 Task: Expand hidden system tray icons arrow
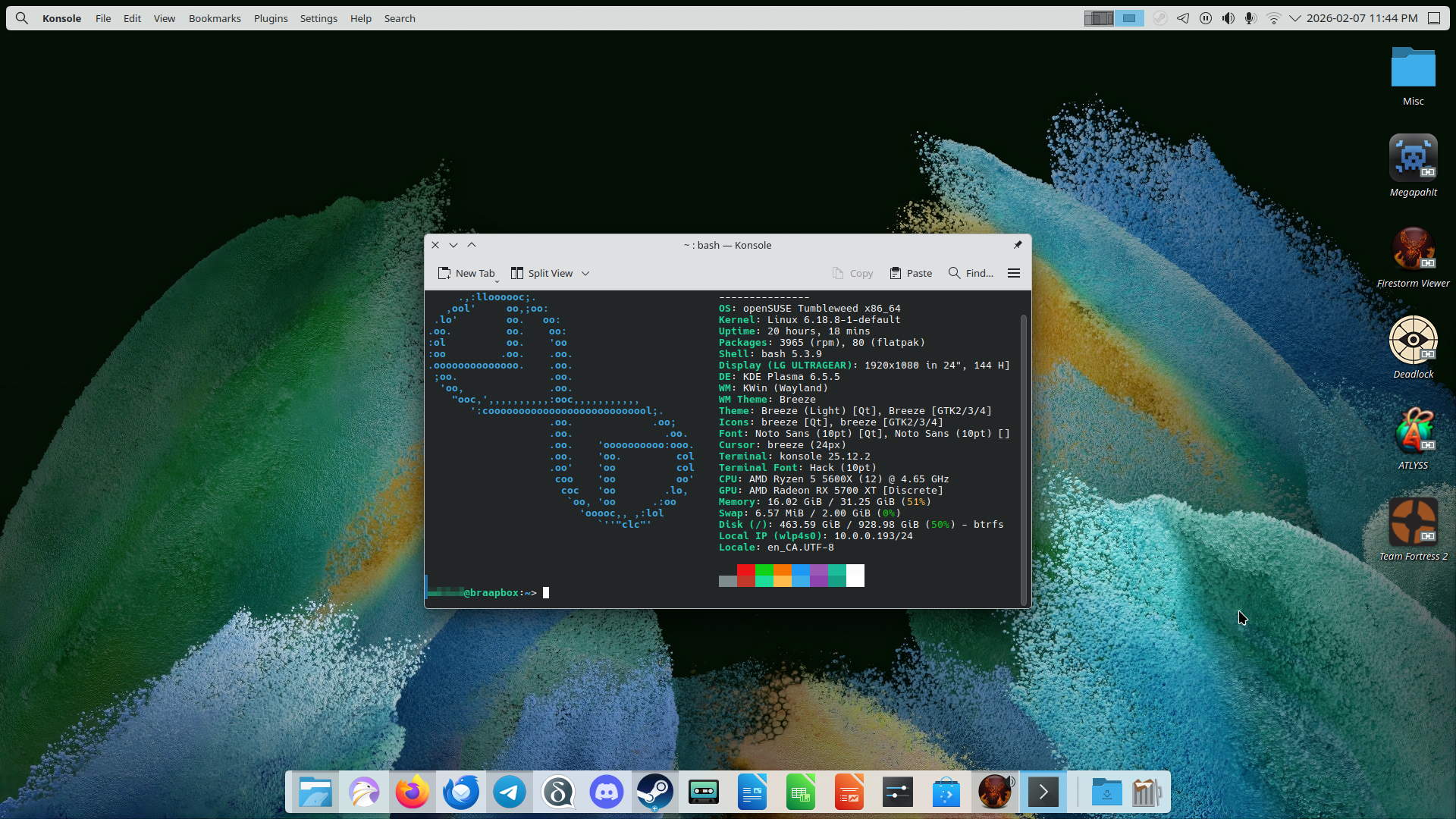(1295, 18)
